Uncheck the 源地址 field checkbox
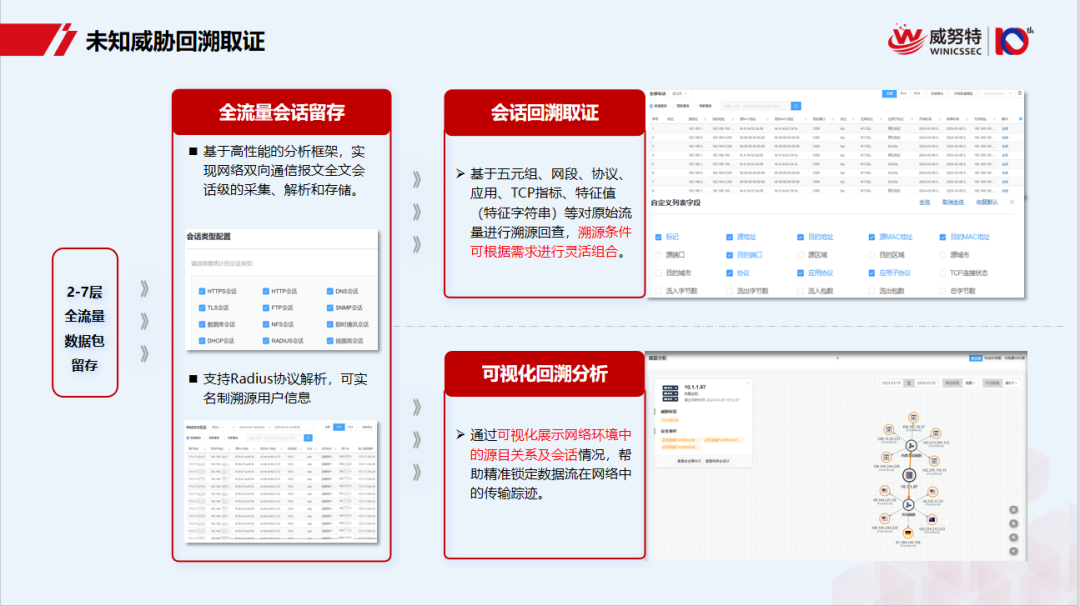Image resolution: width=1080 pixels, height=606 pixels. [x=729, y=237]
